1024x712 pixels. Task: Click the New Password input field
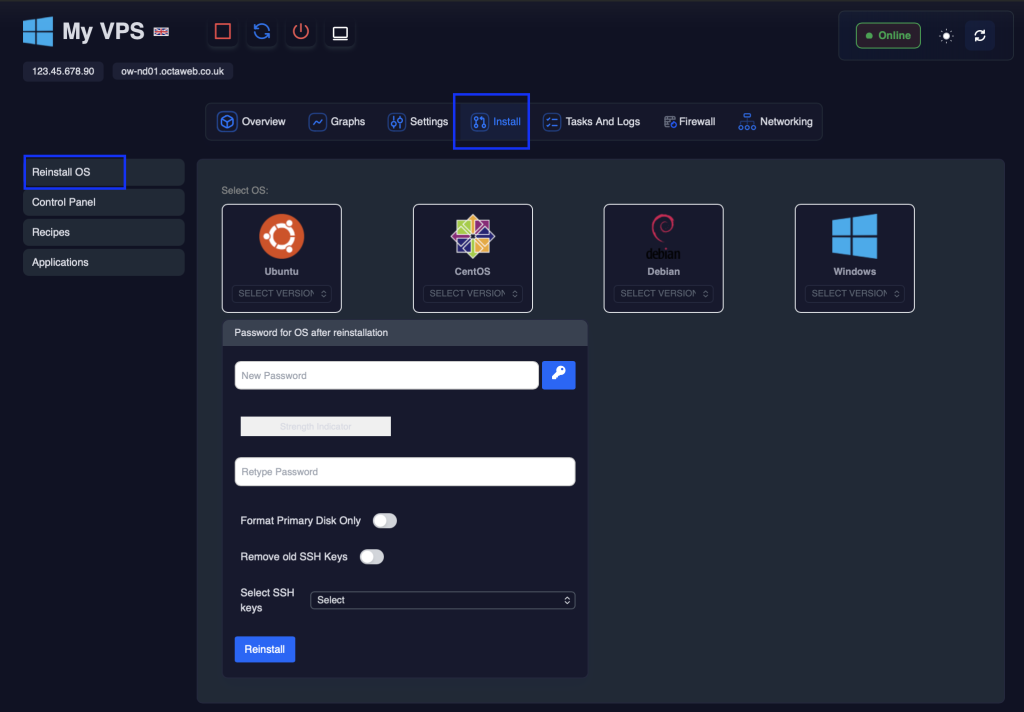pos(386,376)
